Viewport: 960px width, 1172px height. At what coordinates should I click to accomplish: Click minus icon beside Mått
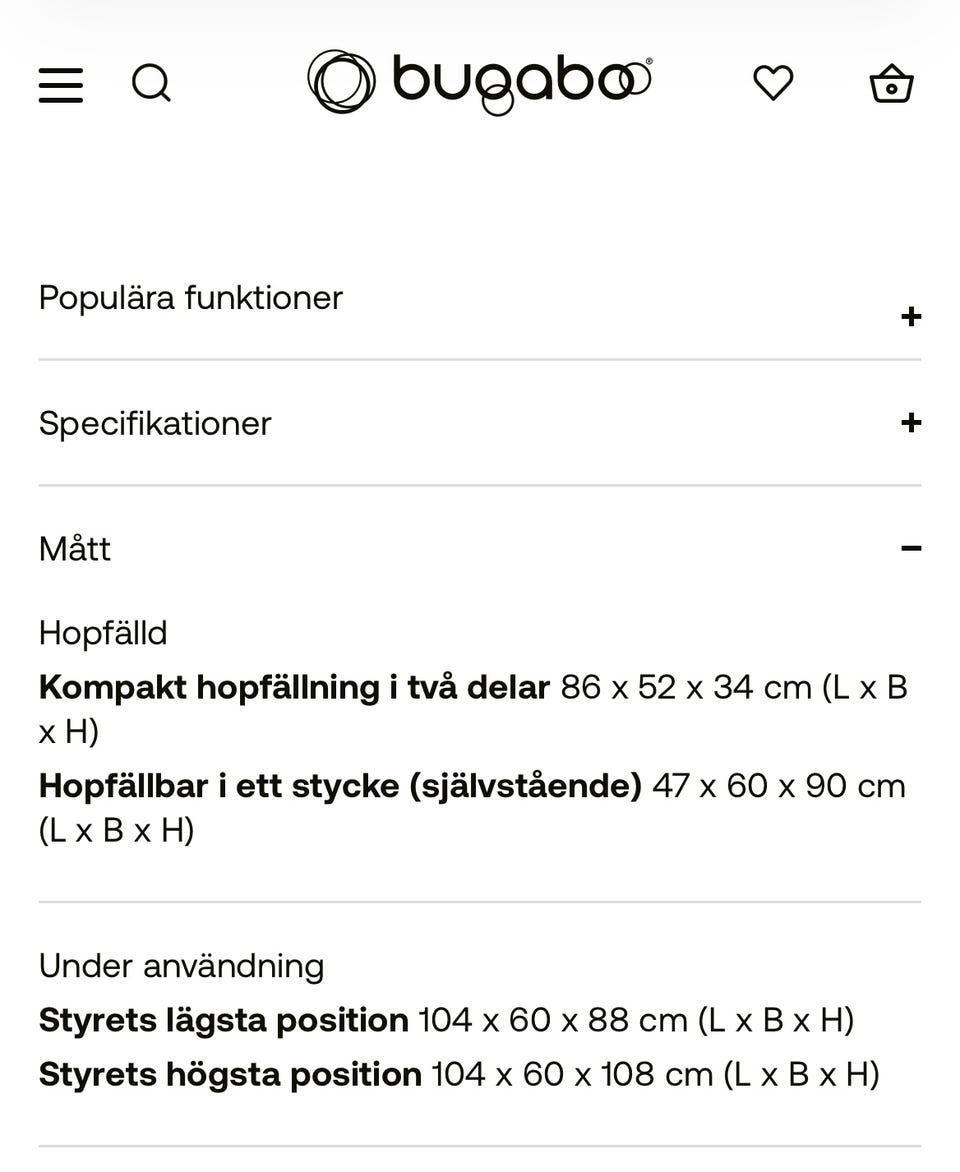[x=911, y=549]
